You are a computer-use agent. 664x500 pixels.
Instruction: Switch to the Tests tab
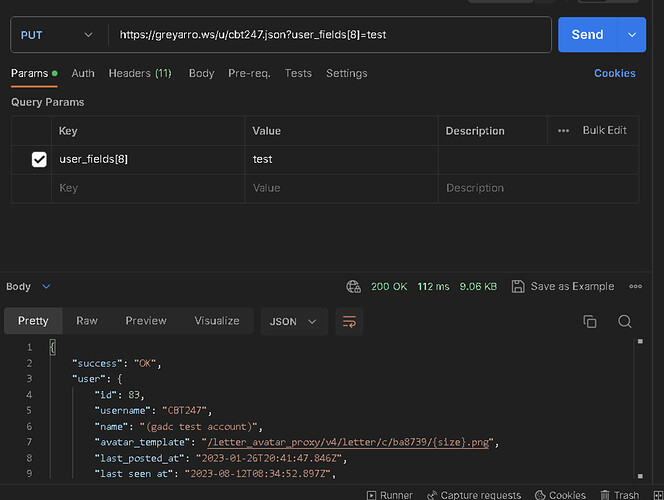[298, 73]
